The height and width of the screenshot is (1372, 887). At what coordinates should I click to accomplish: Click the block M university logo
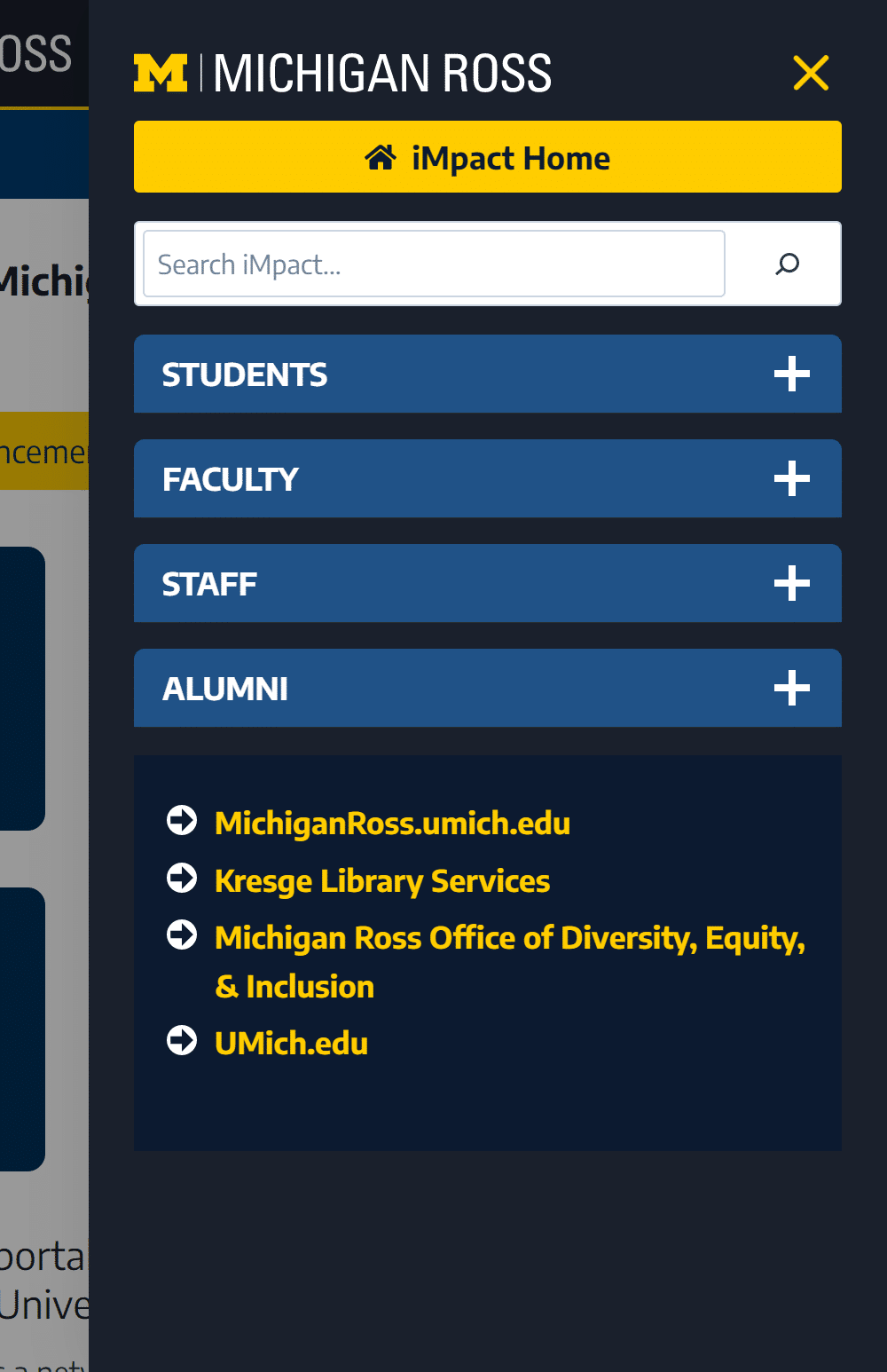coord(161,75)
